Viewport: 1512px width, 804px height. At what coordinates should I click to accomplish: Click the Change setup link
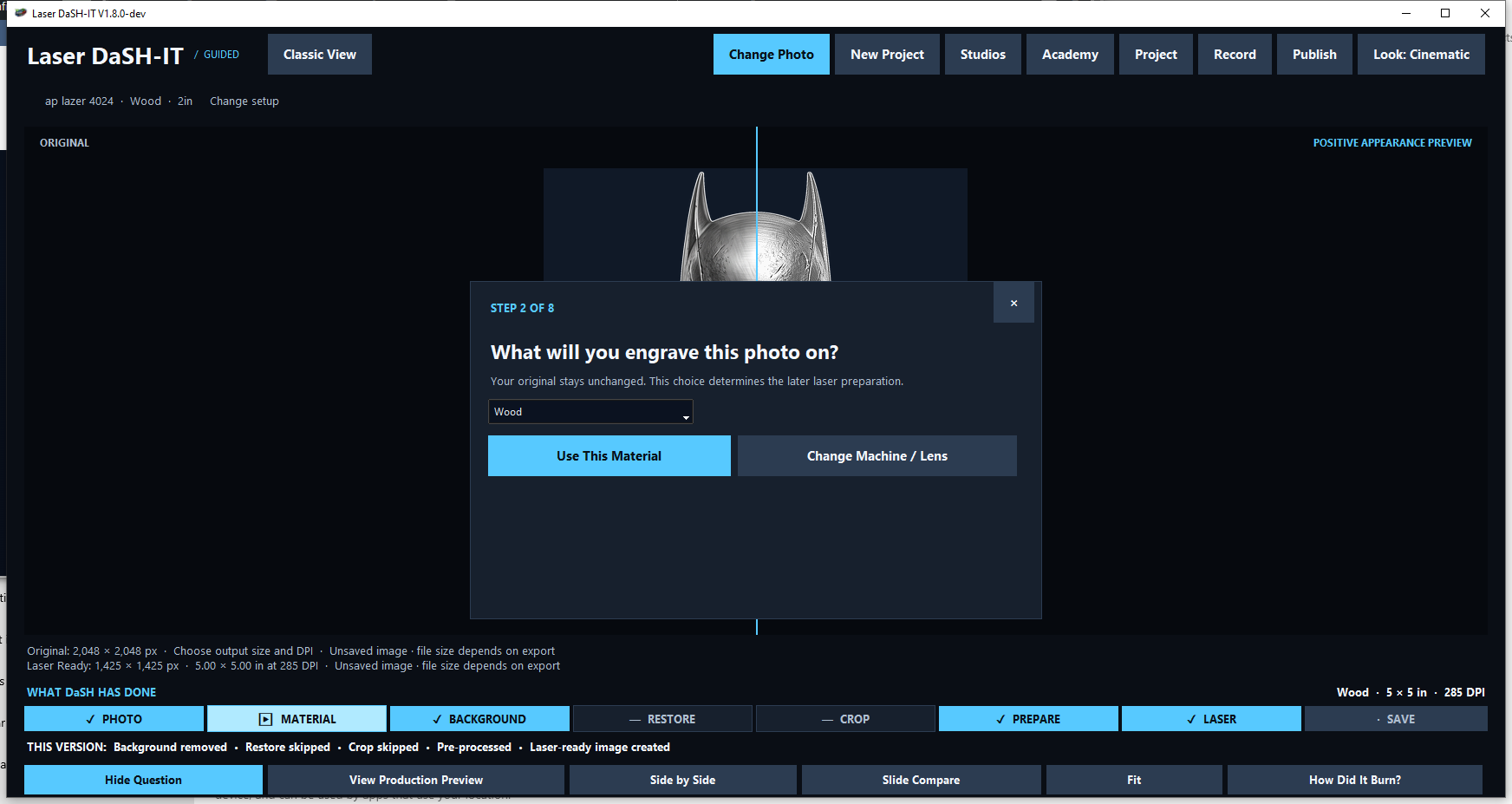(244, 101)
